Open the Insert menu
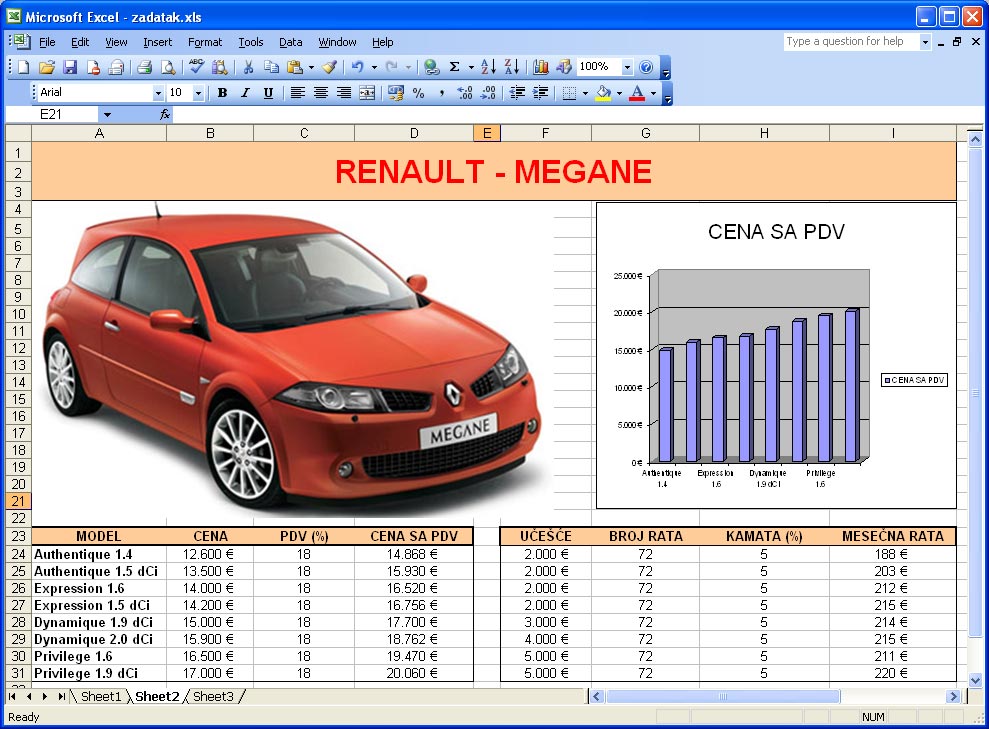989x729 pixels. [x=157, y=42]
